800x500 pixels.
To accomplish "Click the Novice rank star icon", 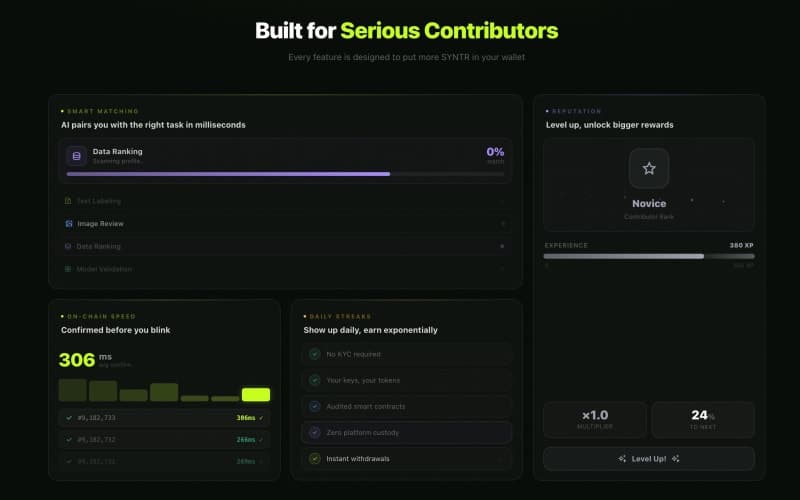I will (649, 168).
